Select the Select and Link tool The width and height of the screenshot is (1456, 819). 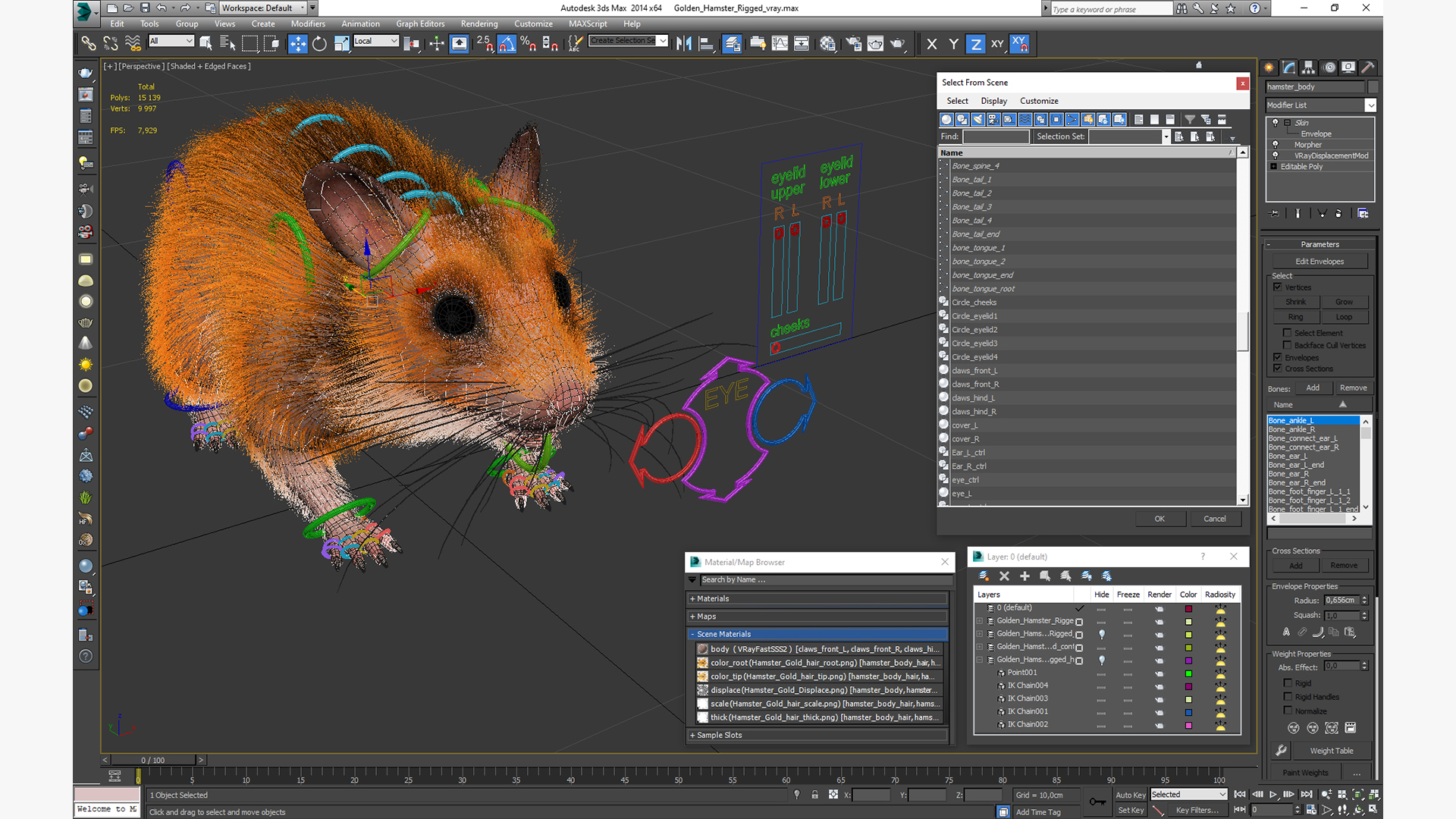click(89, 43)
